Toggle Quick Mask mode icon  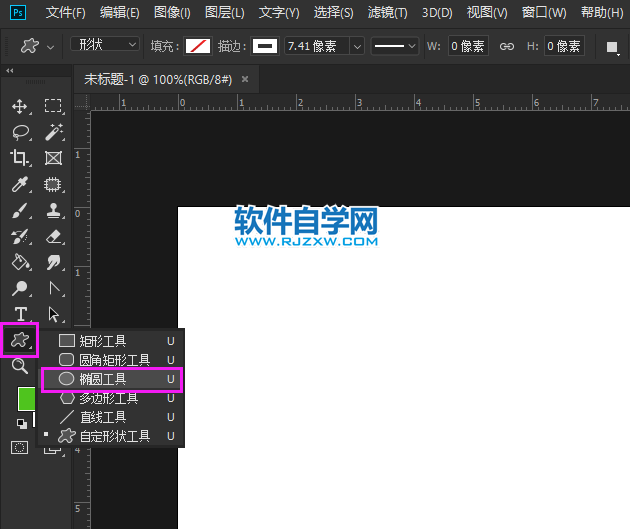pyautogui.click(x=19, y=448)
